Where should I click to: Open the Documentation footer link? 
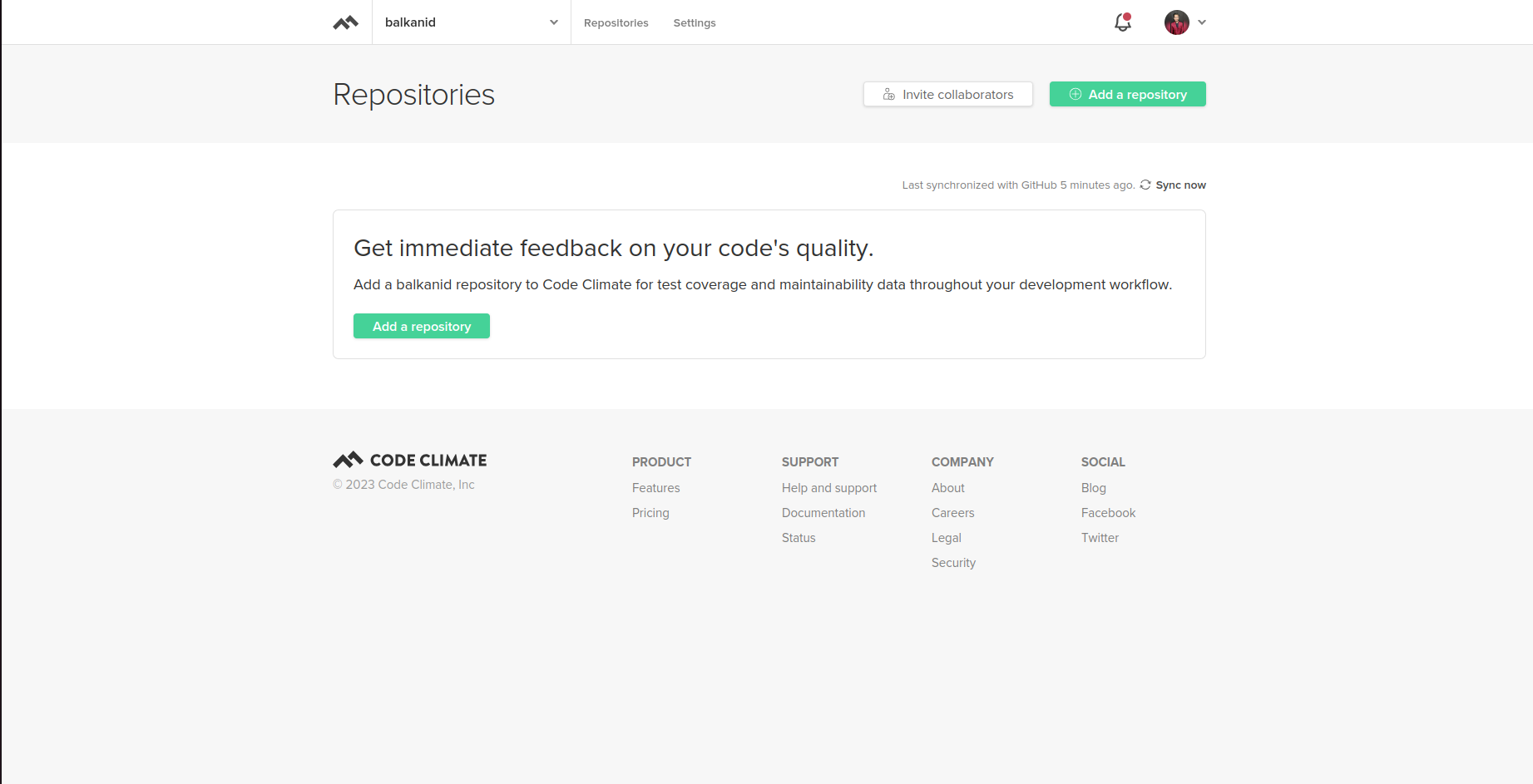(823, 513)
